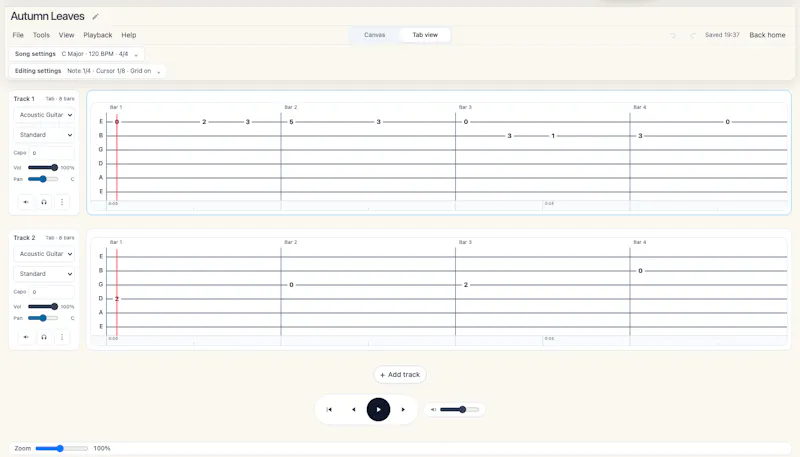Click the Add track button

(400, 374)
